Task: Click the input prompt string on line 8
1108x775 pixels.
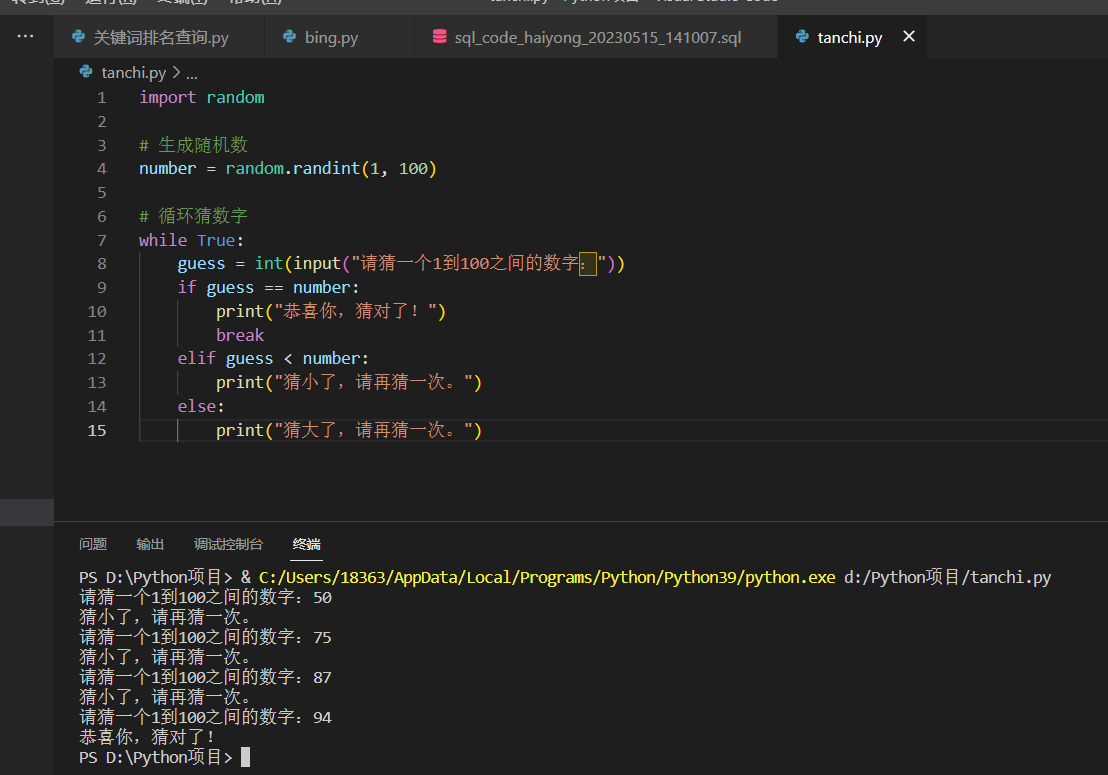Action: pyautogui.click(x=478, y=264)
